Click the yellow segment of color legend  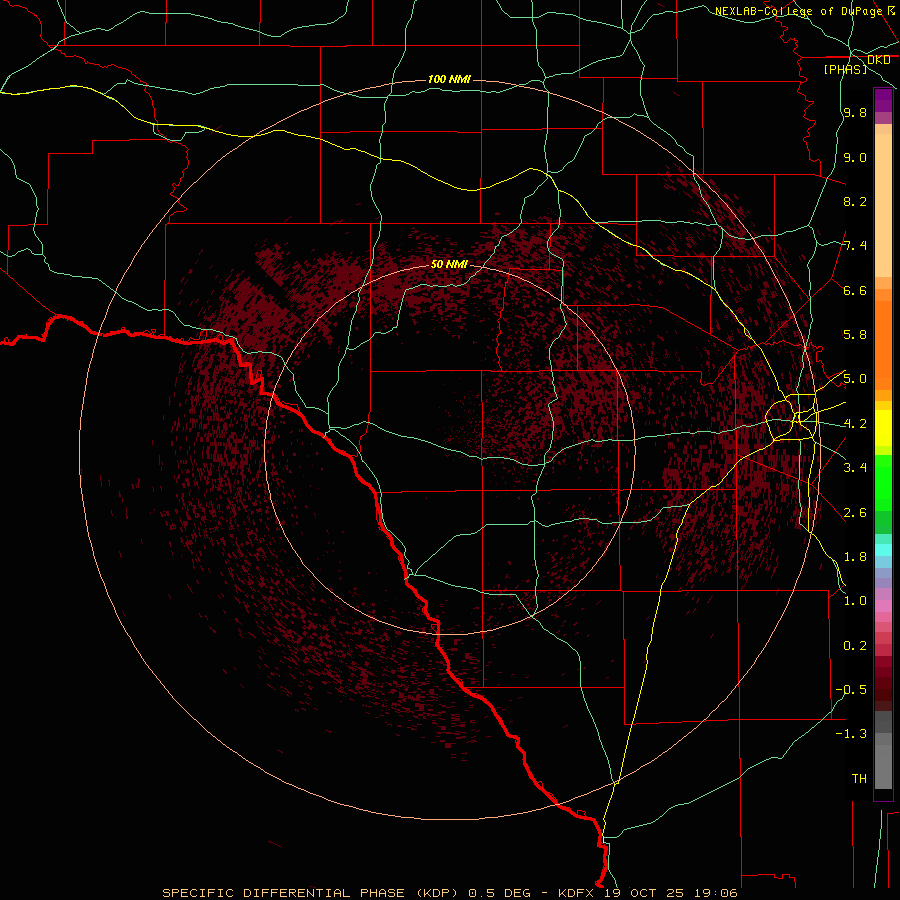pos(883,428)
